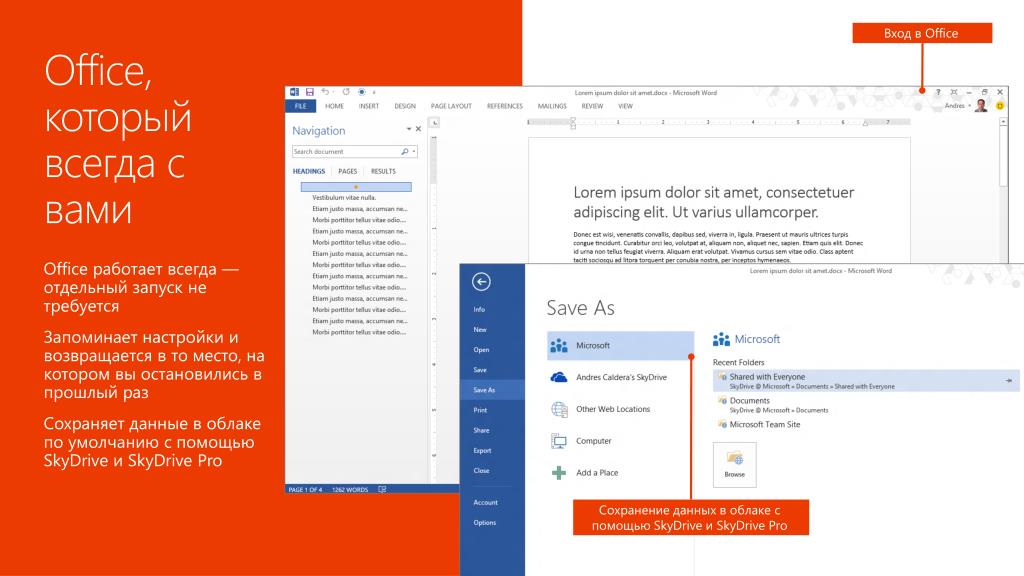
Task: Open the Customize Quick Access Toolbar arrow
Action: coord(374,93)
